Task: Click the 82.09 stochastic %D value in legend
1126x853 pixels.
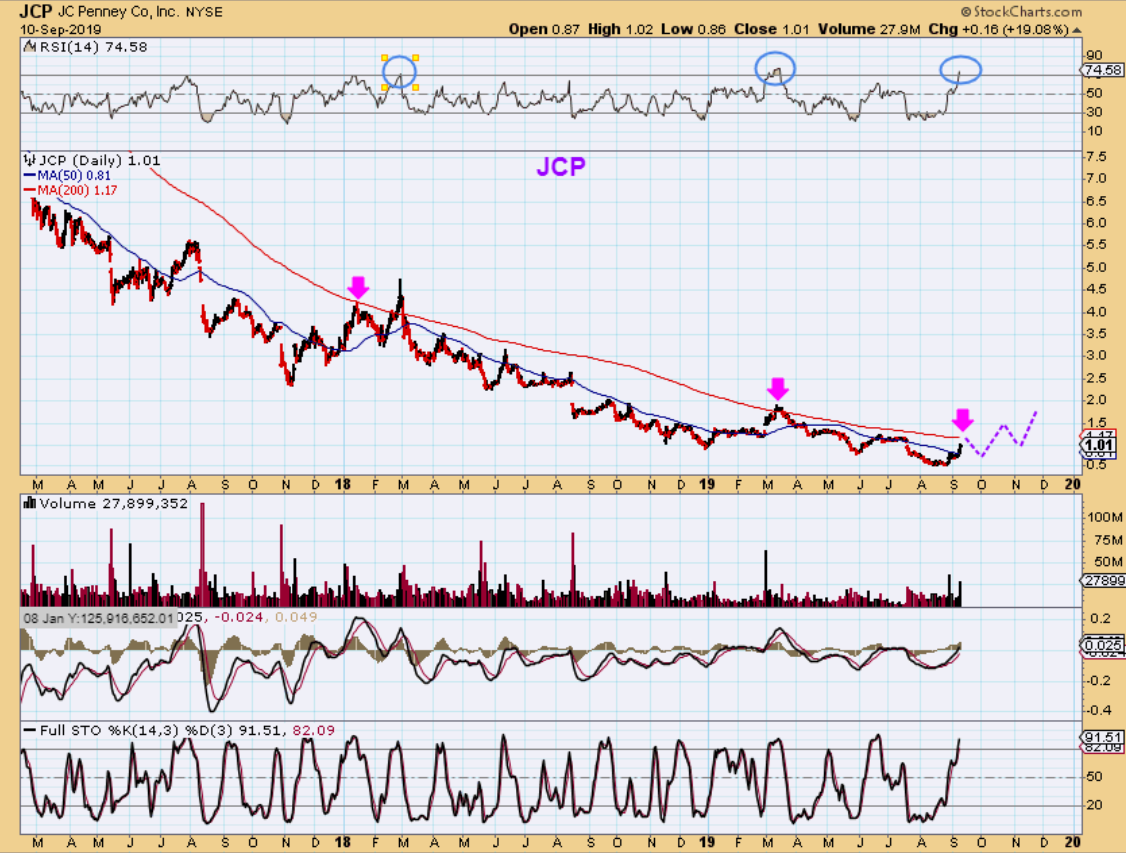Action: click(x=314, y=730)
